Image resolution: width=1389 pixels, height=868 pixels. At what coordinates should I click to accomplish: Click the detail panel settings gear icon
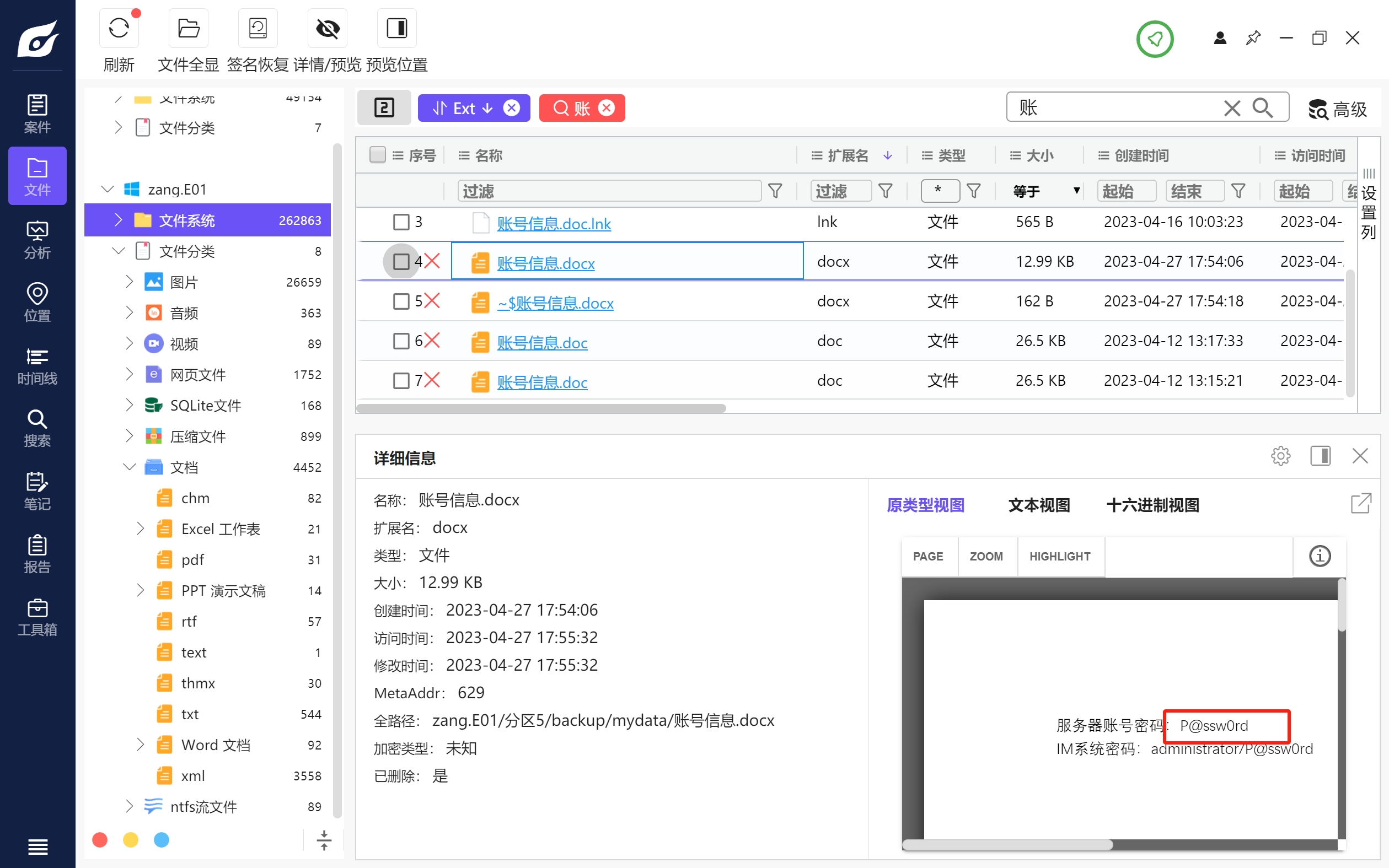pyautogui.click(x=1280, y=456)
